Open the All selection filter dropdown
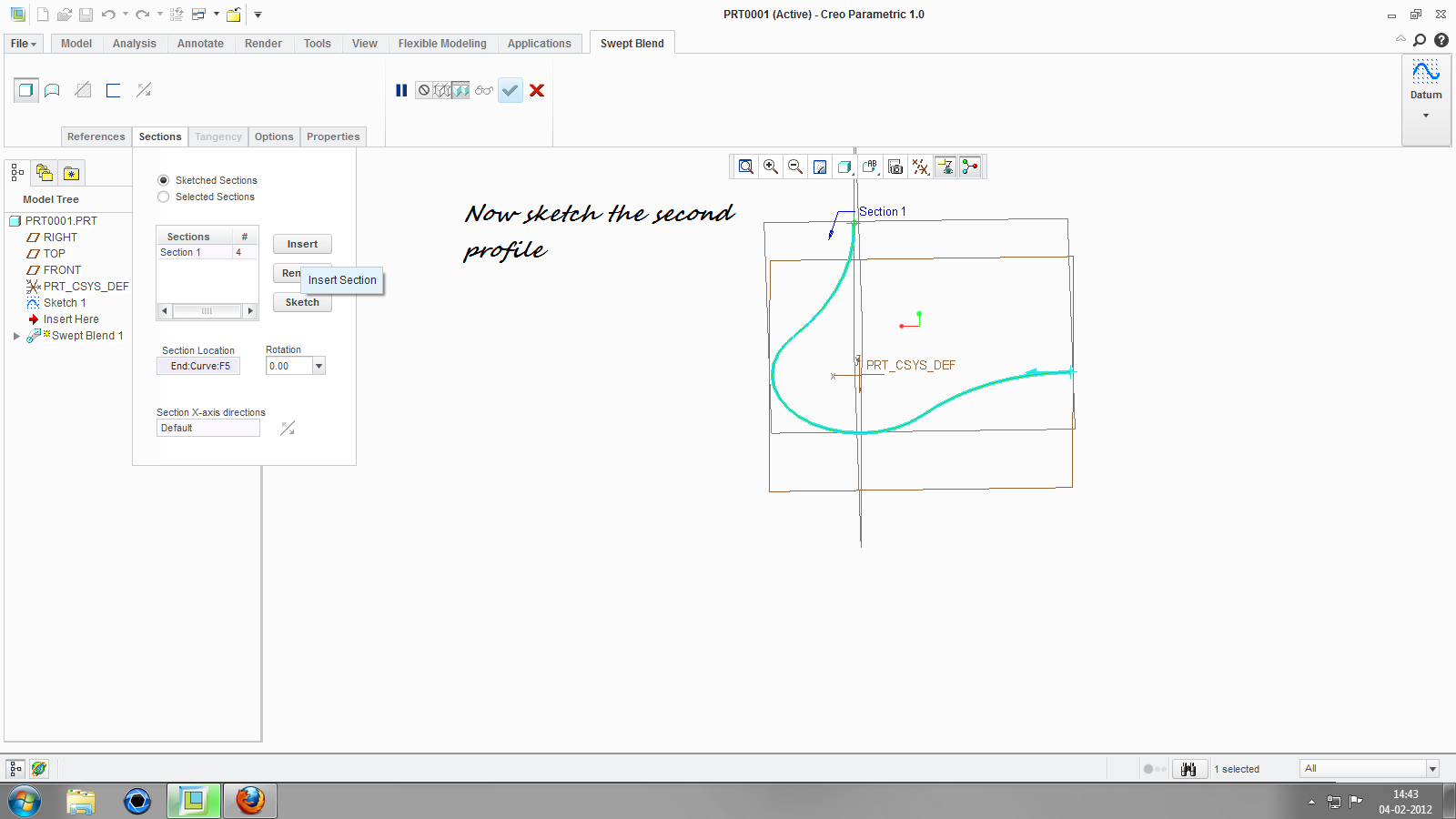The width and height of the screenshot is (1456, 819). coord(1432,769)
